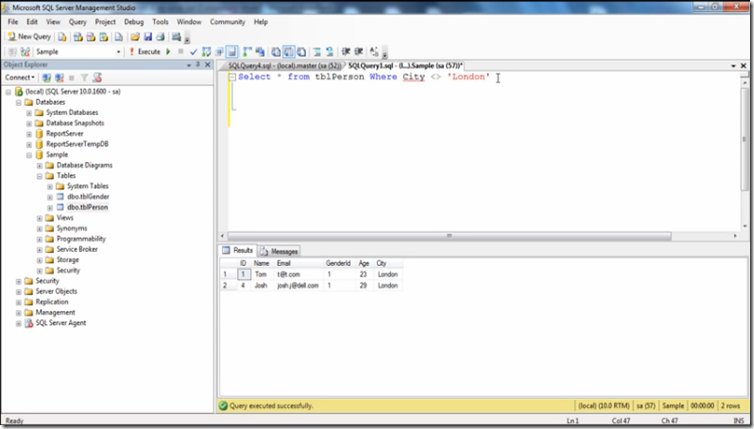Image resolution: width=754 pixels, height=429 pixels.
Task: Expand dbo.tblGender table
Action: pos(50,197)
